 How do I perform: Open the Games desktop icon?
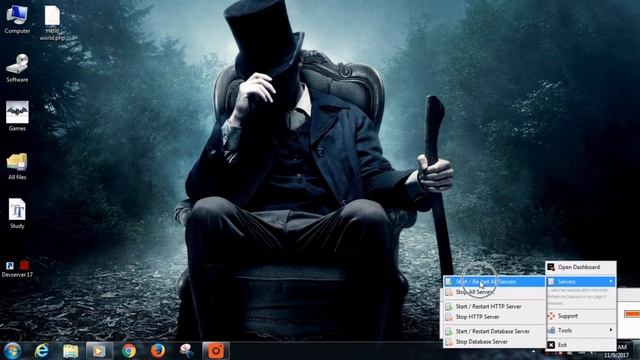17,116
